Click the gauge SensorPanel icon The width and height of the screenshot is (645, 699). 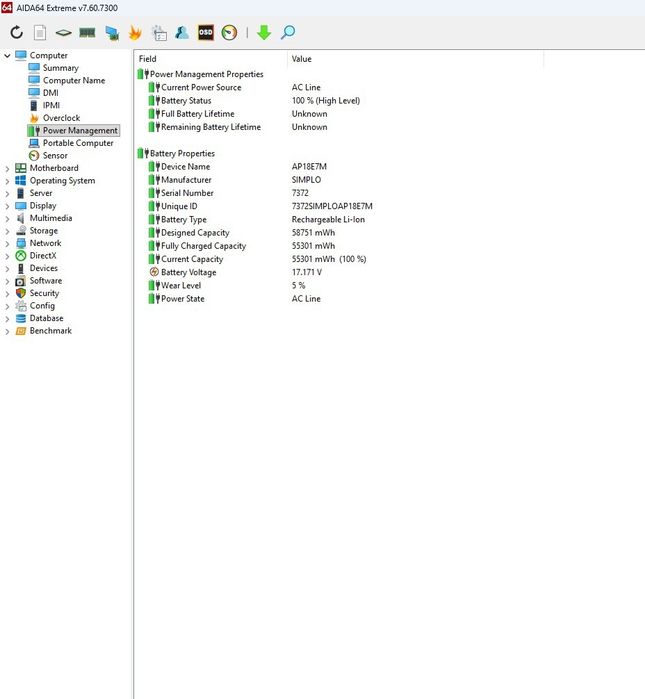[x=229, y=33]
